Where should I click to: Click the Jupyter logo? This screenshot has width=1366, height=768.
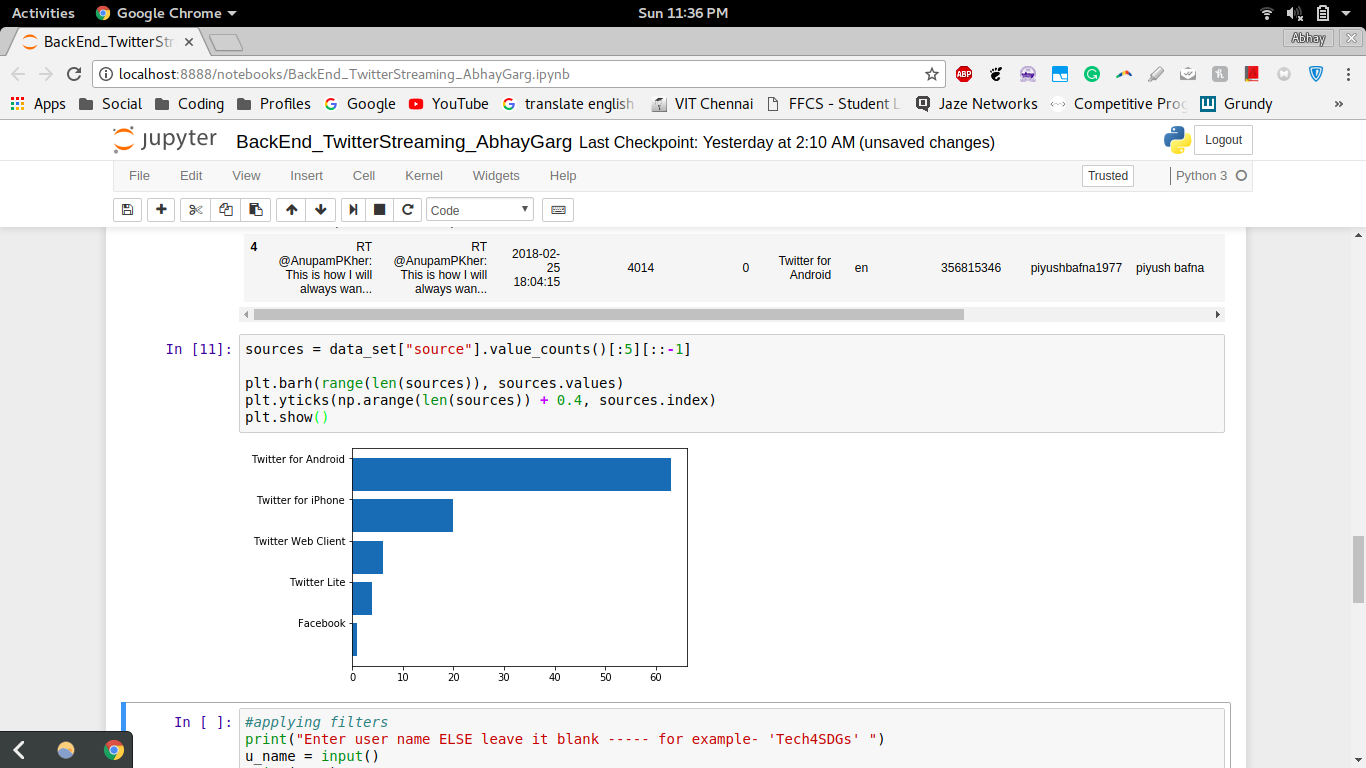(165, 140)
